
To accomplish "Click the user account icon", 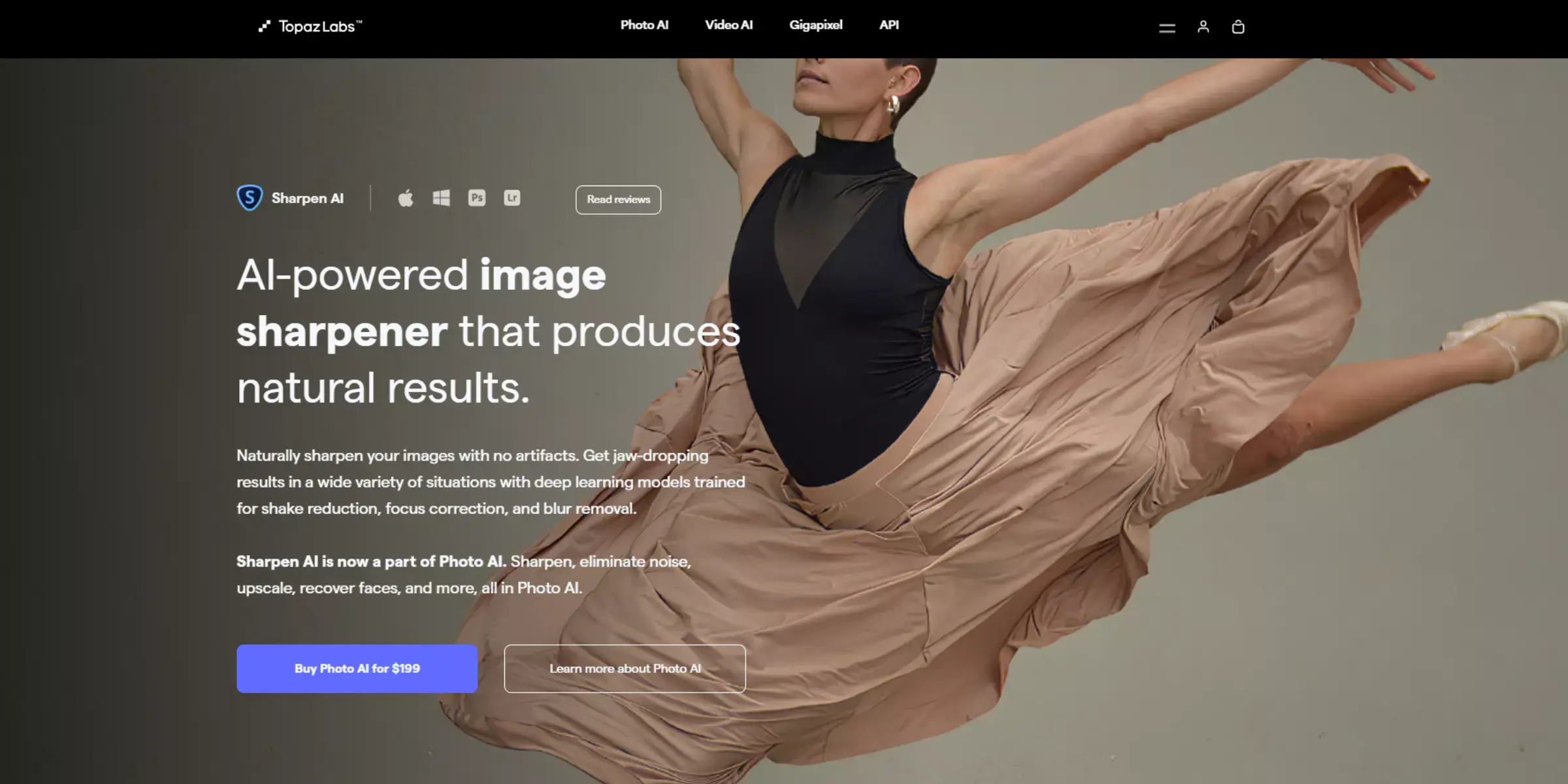I will 1203,26.
